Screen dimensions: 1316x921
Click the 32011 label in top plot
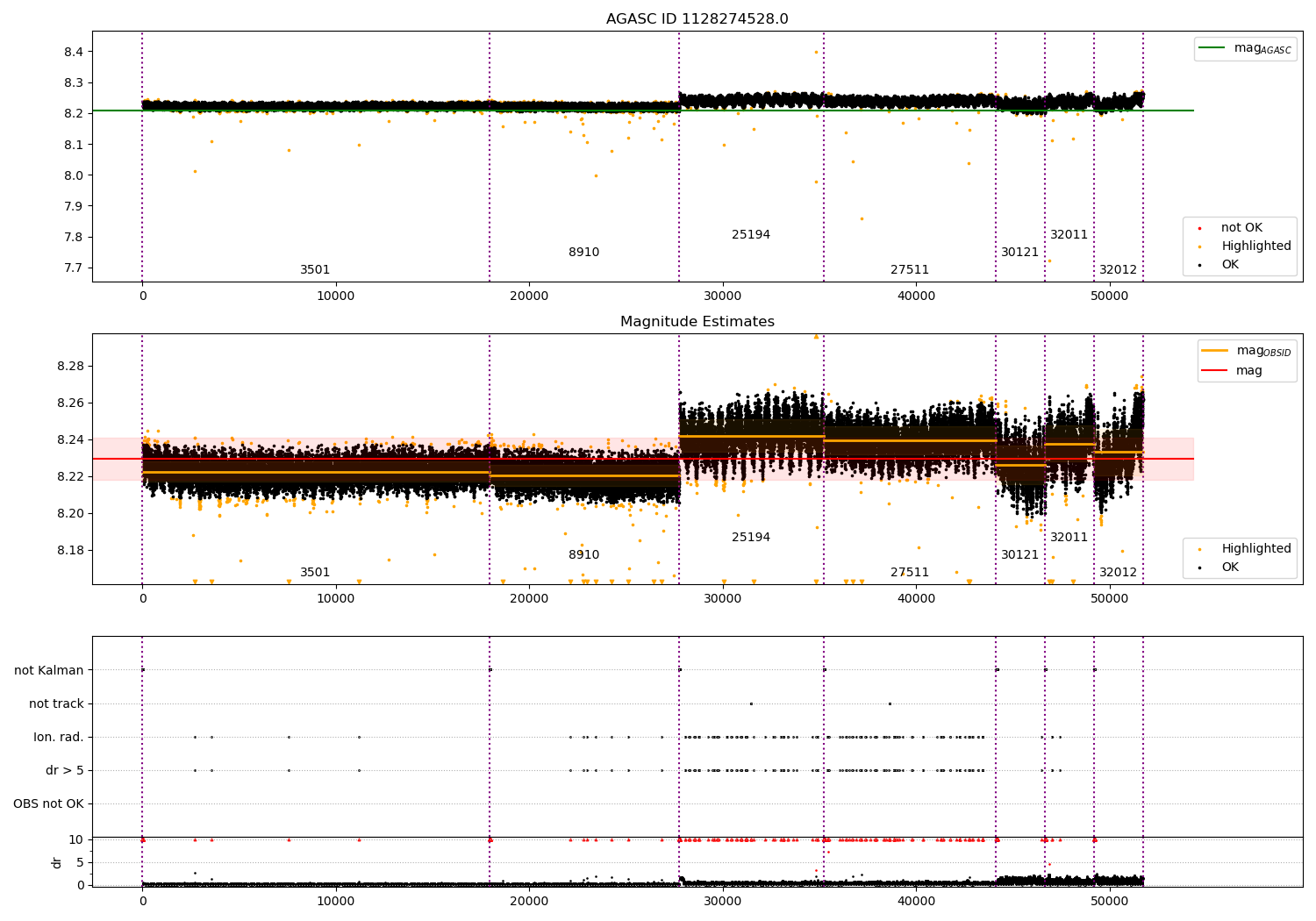point(1069,235)
